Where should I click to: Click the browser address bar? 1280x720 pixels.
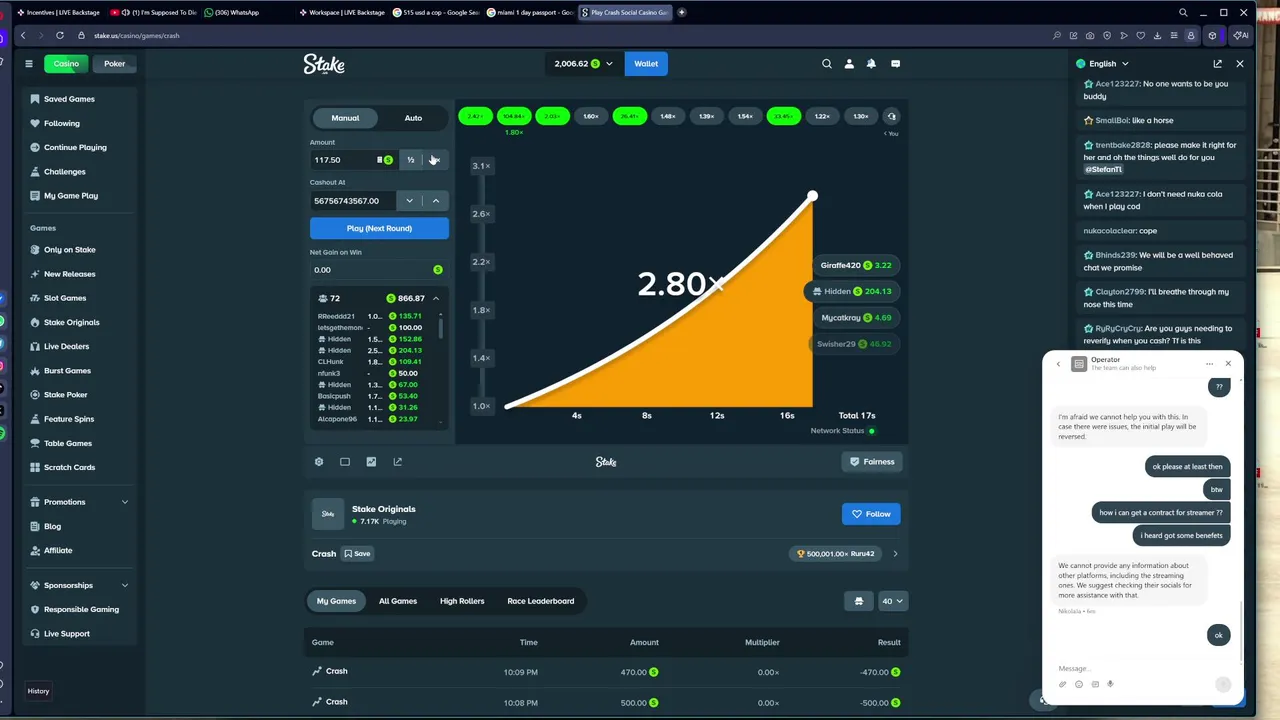click(x=560, y=35)
